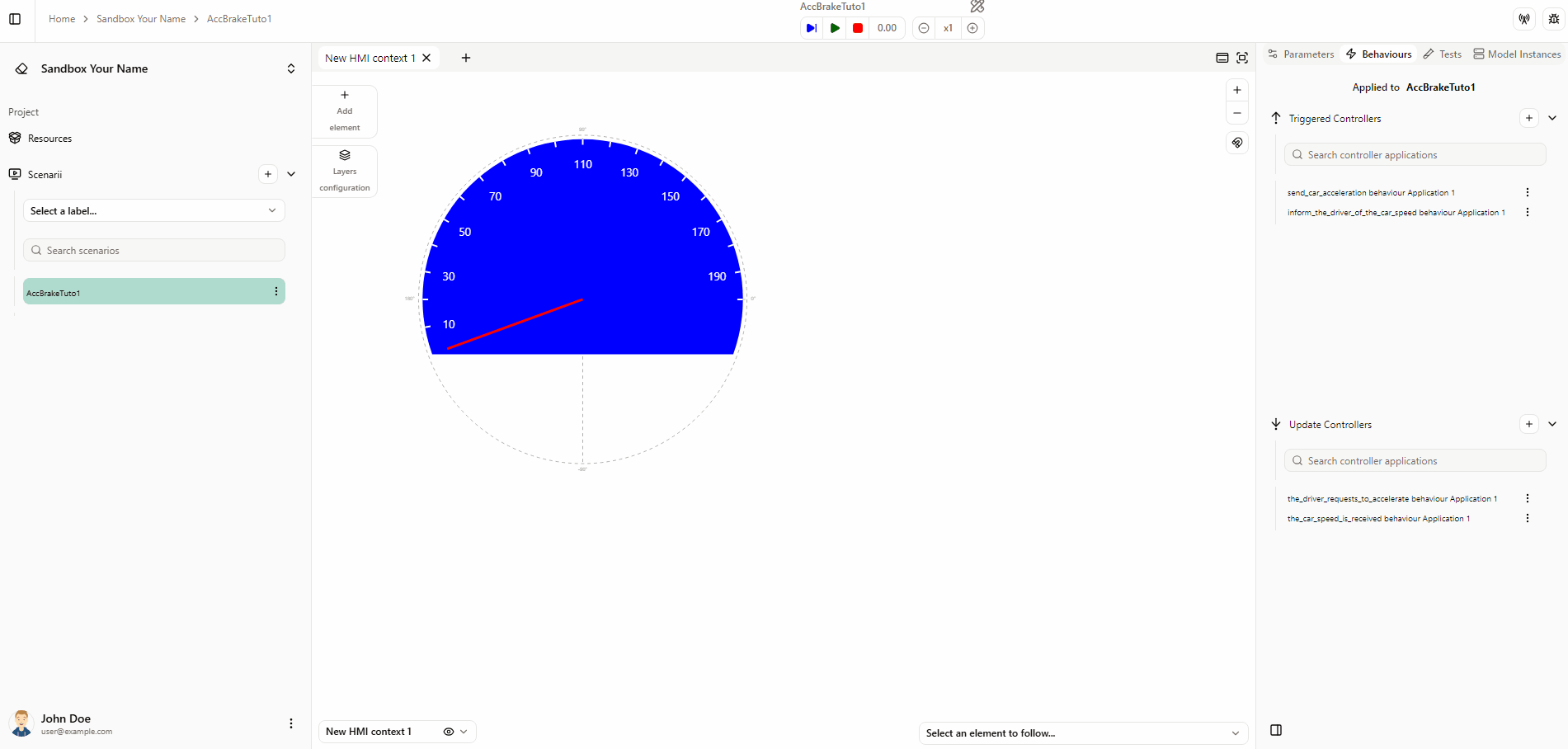Image resolution: width=1568 pixels, height=749 pixels.
Task: Click Add element above the canvas
Action: coord(344,111)
